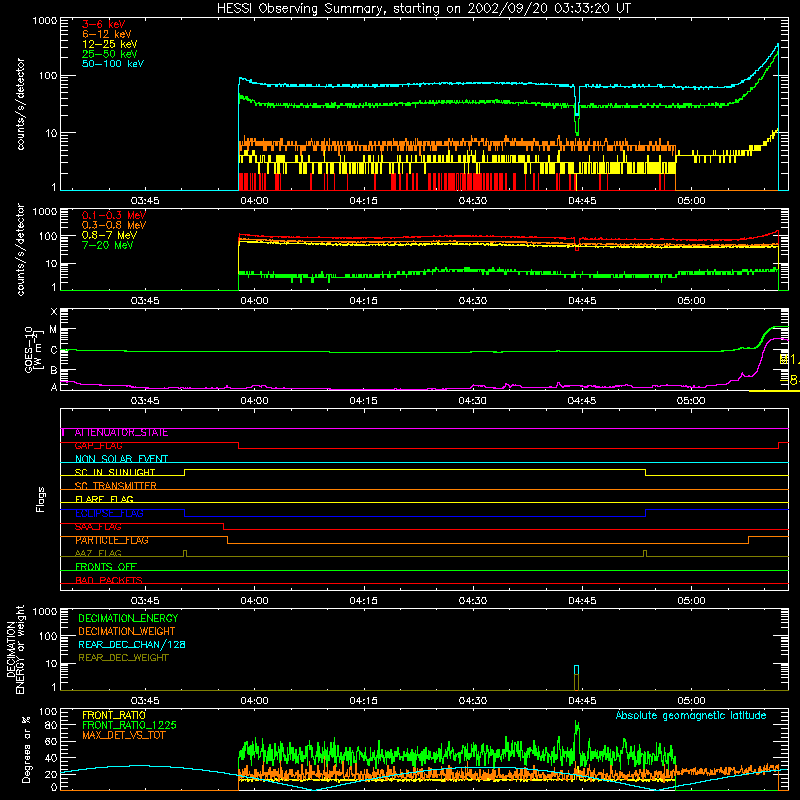Click '05:00' tick below the GOES-10 panel
This screenshot has height=800, width=800.
click(x=691, y=401)
